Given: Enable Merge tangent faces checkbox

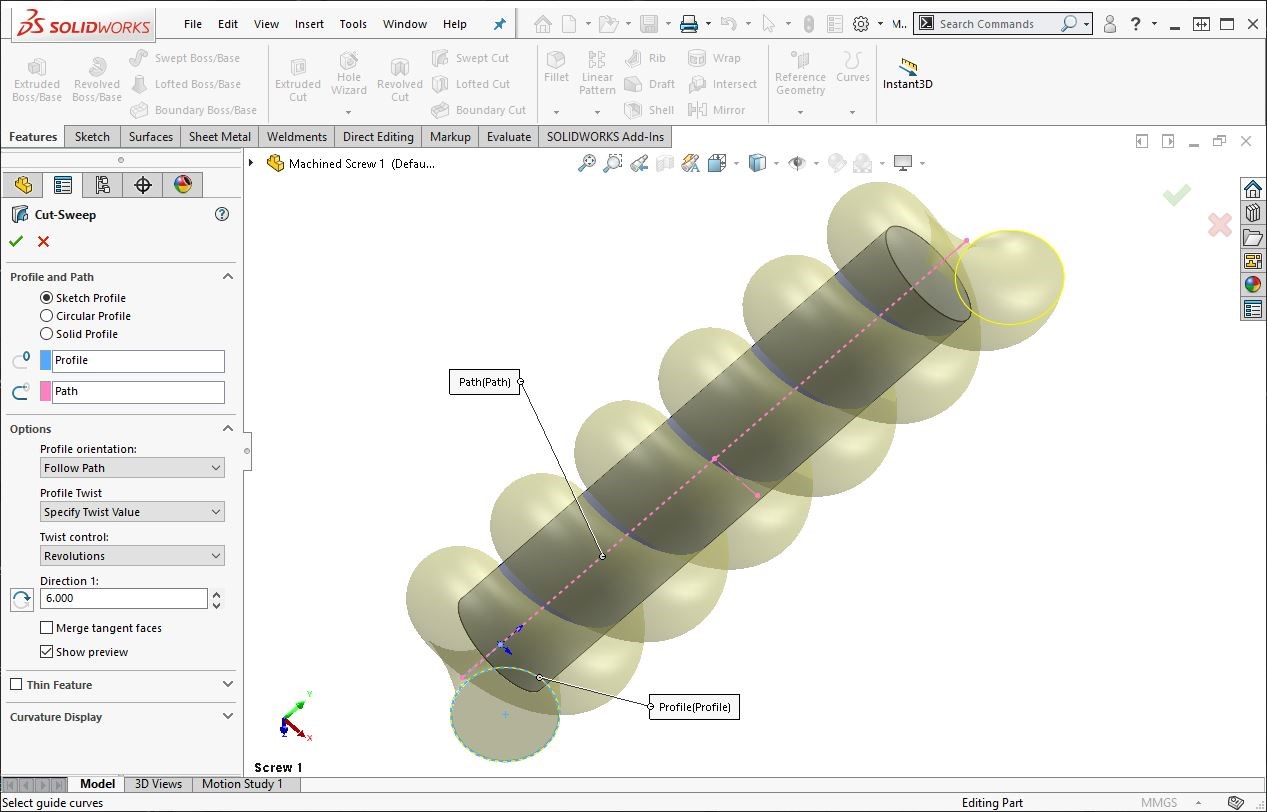Looking at the screenshot, I should click(x=47, y=628).
